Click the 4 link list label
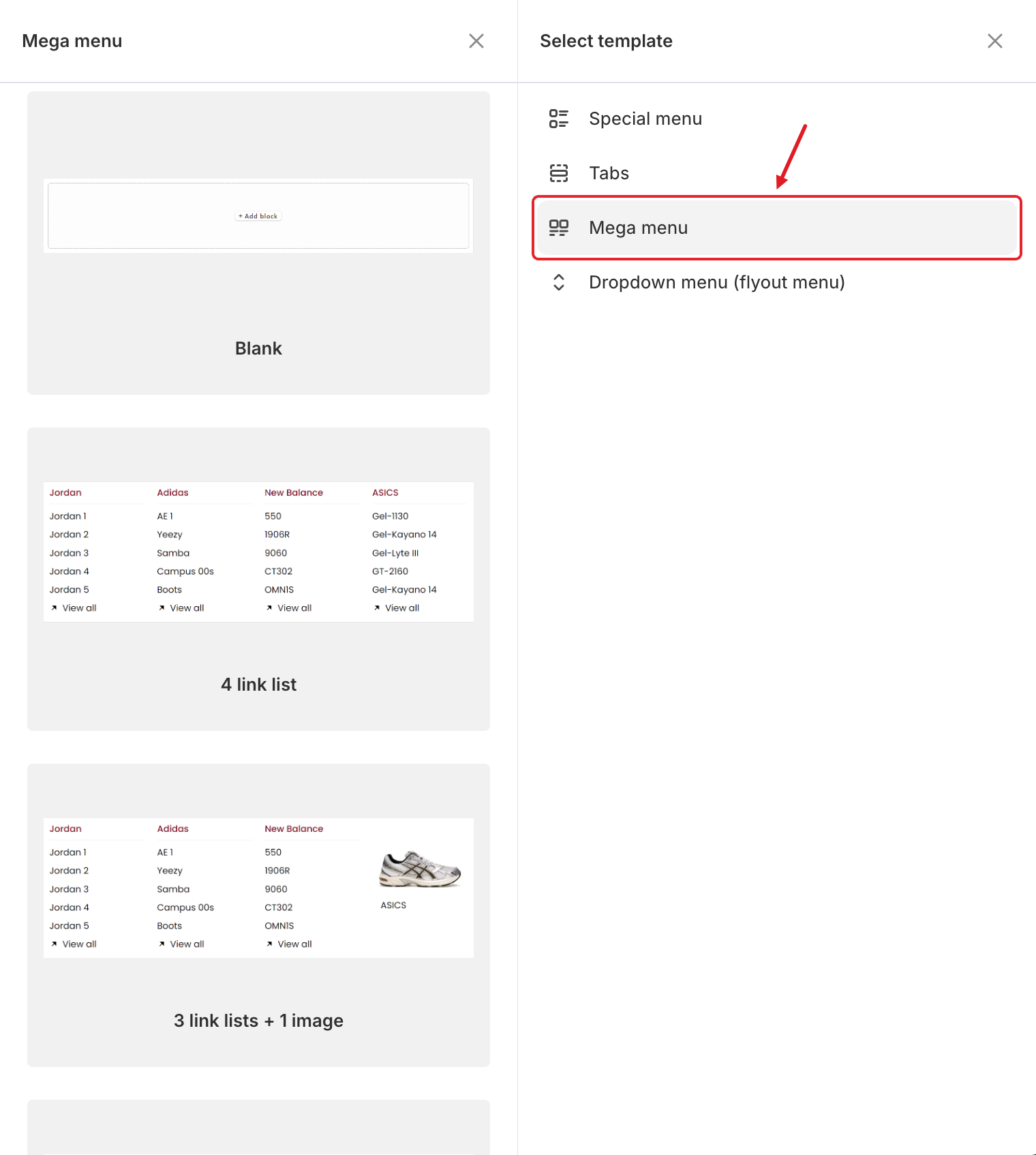The image size is (1036, 1155). click(x=258, y=685)
